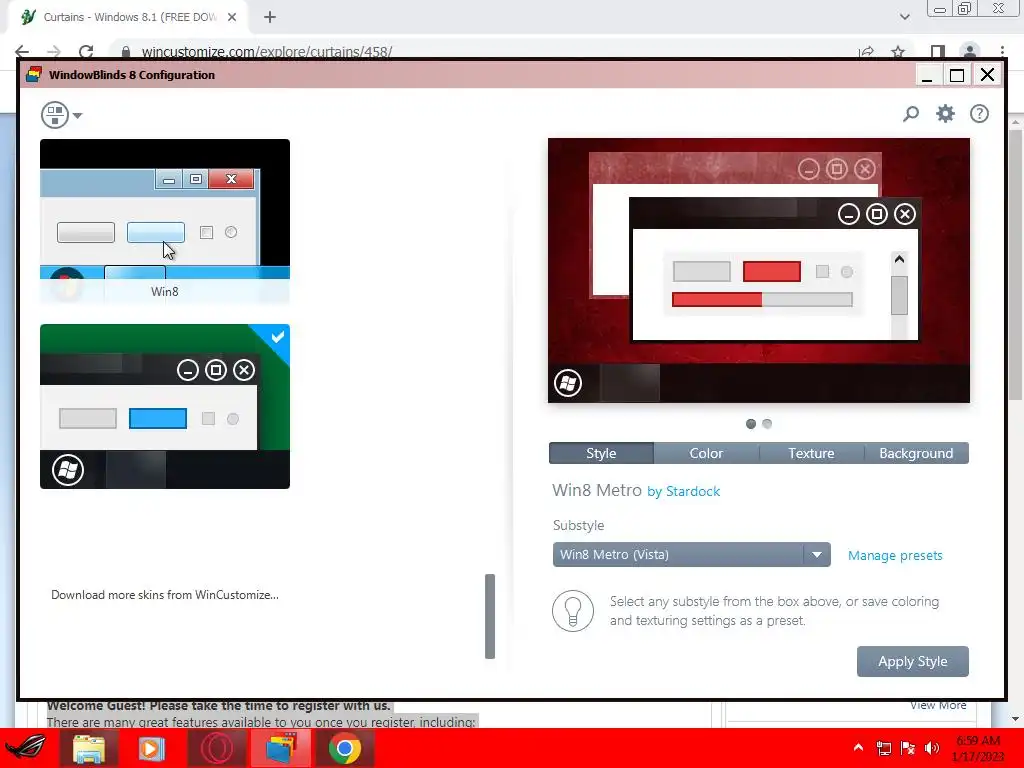Click the skin list vertical scrollbar
Image resolution: width=1024 pixels, height=768 pixels.
tap(490, 616)
